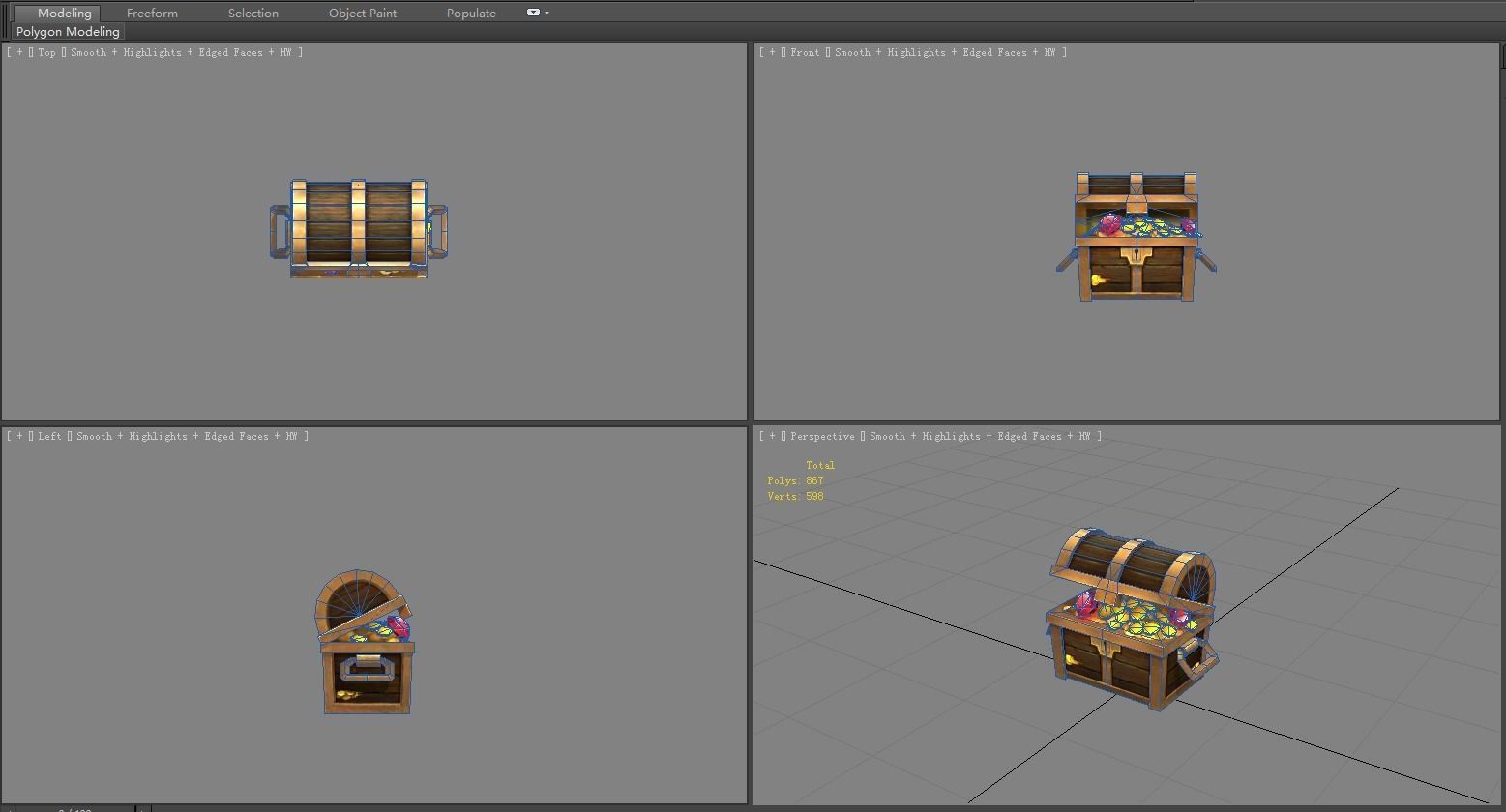This screenshot has width=1506, height=812.
Task: Expand the Polygon Modeling panel
Action: coord(68,32)
